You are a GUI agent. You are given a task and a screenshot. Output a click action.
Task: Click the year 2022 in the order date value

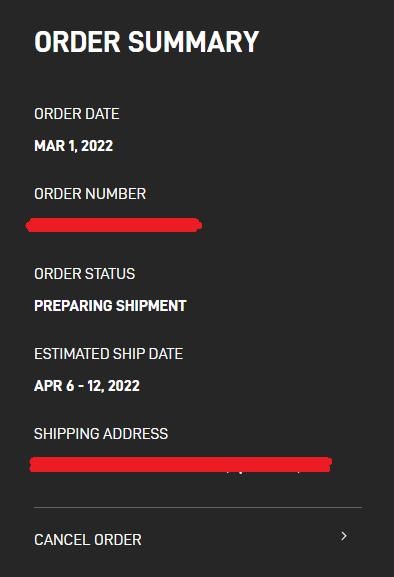pyautogui.click(x=97, y=146)
